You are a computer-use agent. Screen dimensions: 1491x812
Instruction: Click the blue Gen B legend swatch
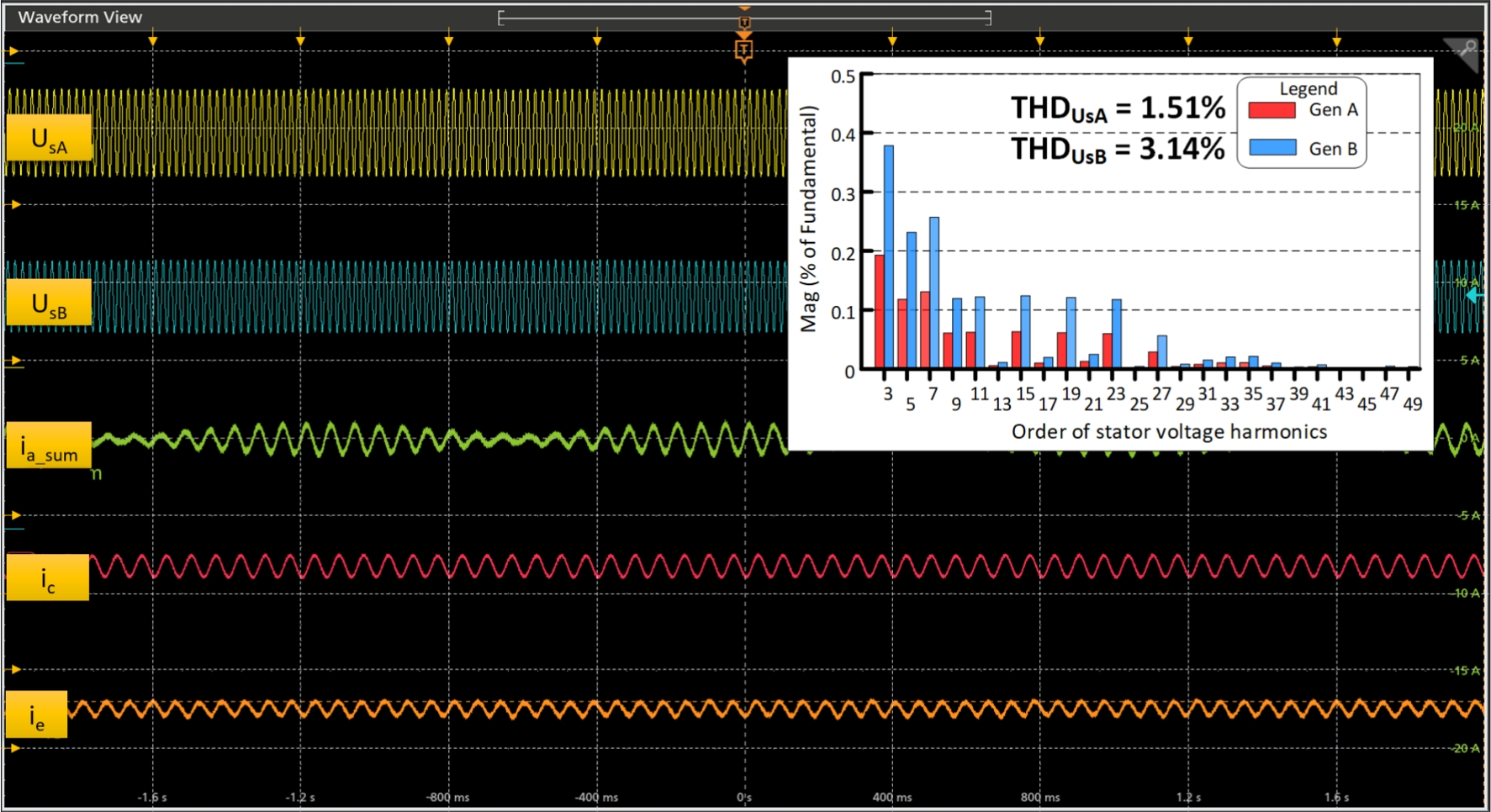[1272, 148]
